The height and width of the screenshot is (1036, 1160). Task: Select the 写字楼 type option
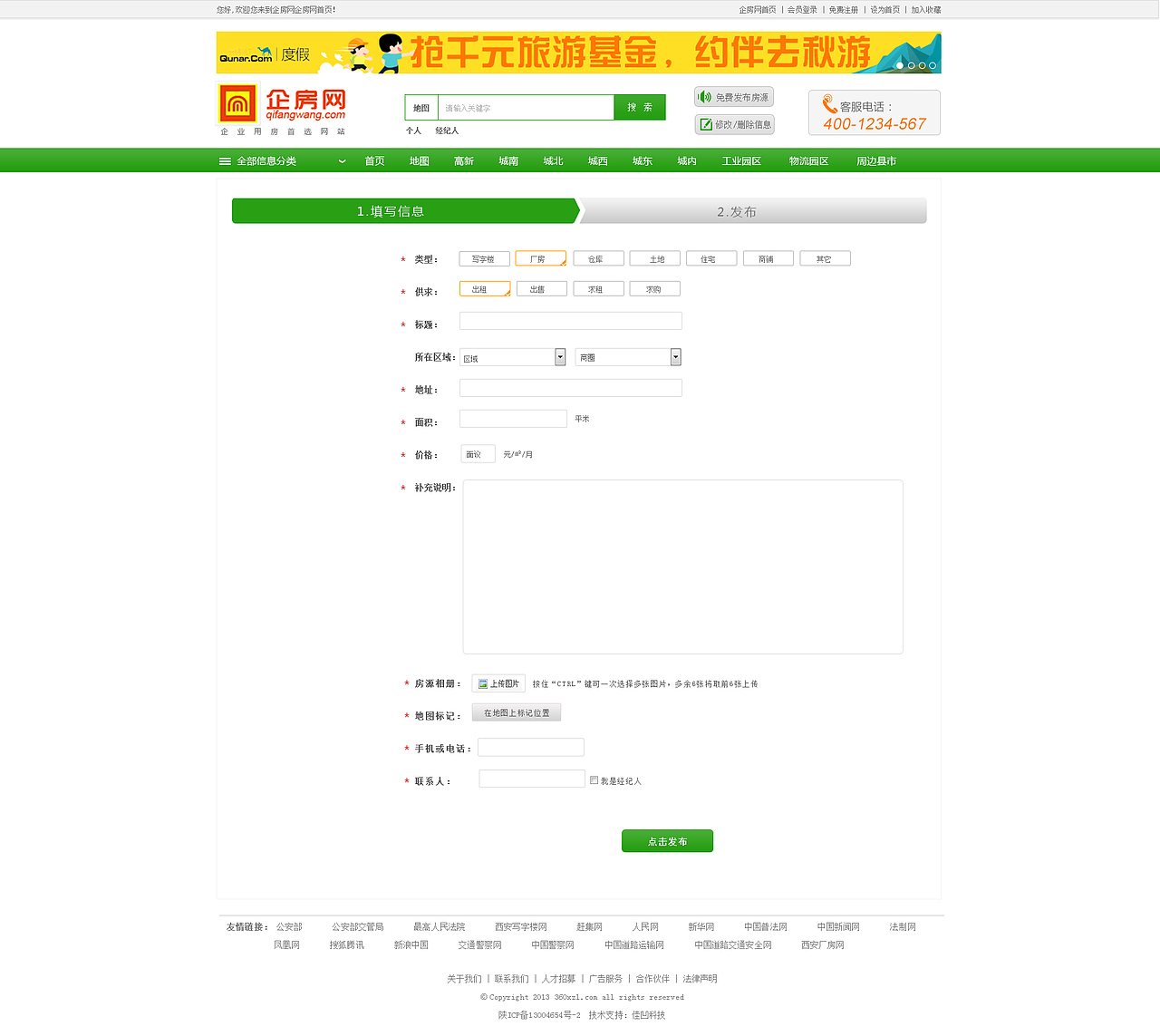point(484,258)
